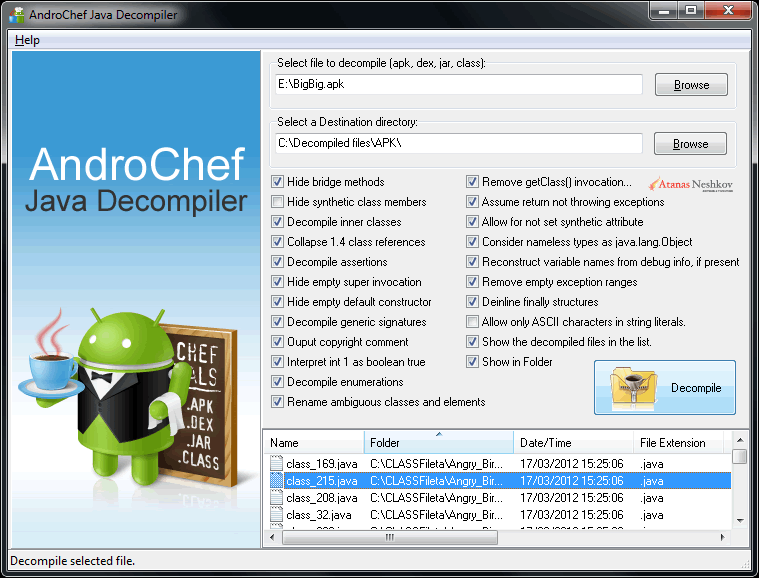The height and width of the screenshot is (578, 759).
Task: Toggle Ouput copyright comment checkbox
Action: point(277,342)
